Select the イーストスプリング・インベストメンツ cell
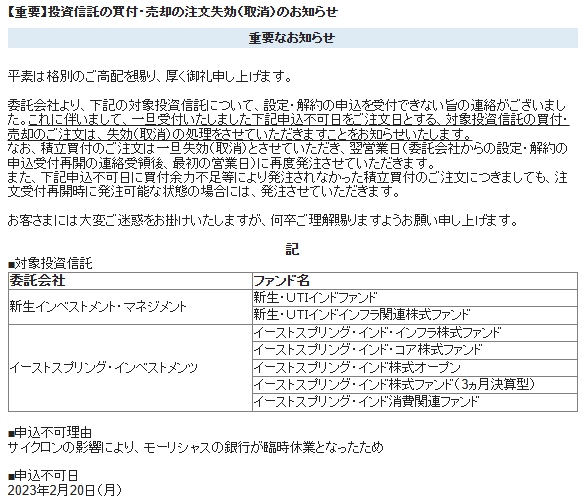Viewport: 583px width, 503px height. 130,368
